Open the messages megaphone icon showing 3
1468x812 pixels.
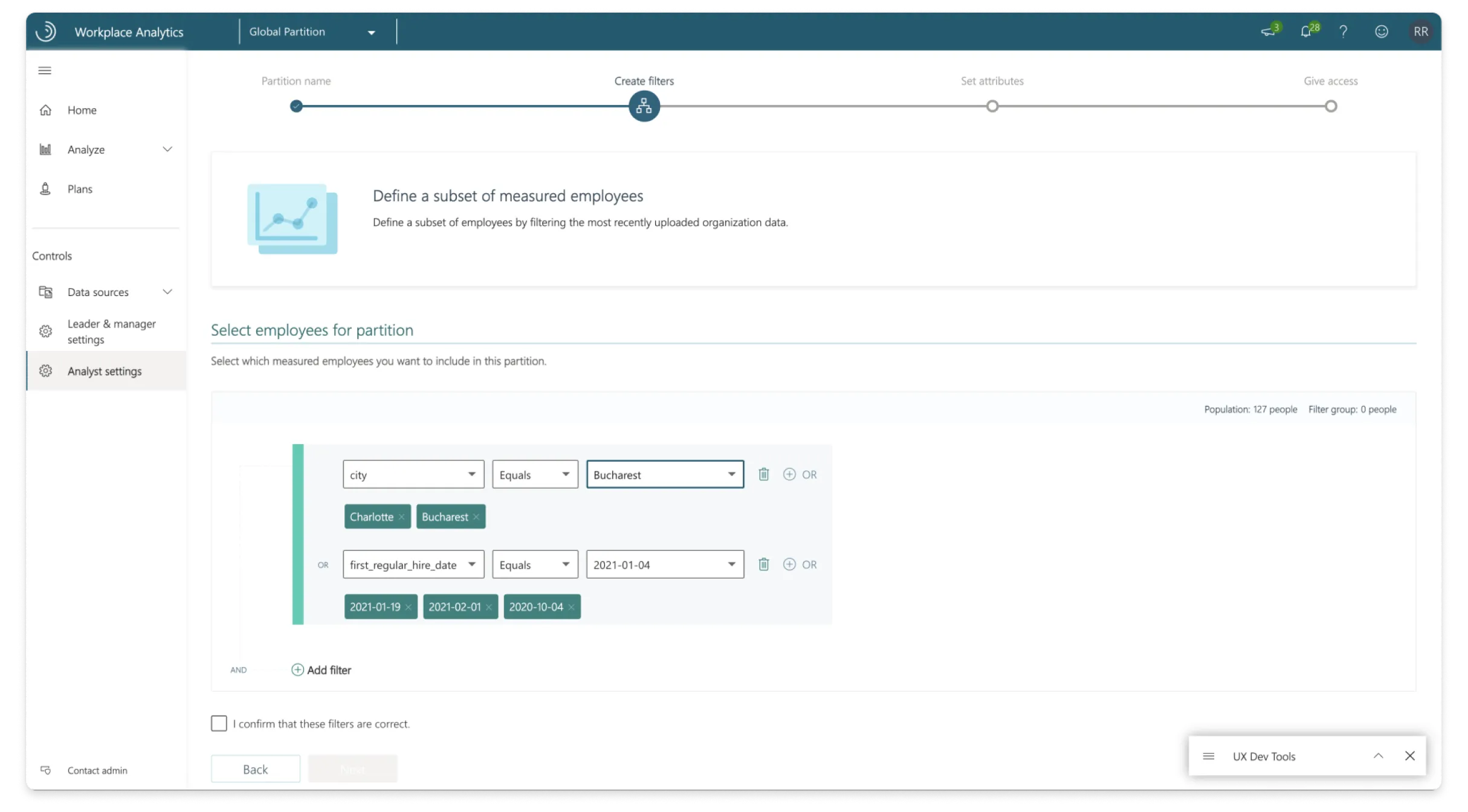(1269, 31)
